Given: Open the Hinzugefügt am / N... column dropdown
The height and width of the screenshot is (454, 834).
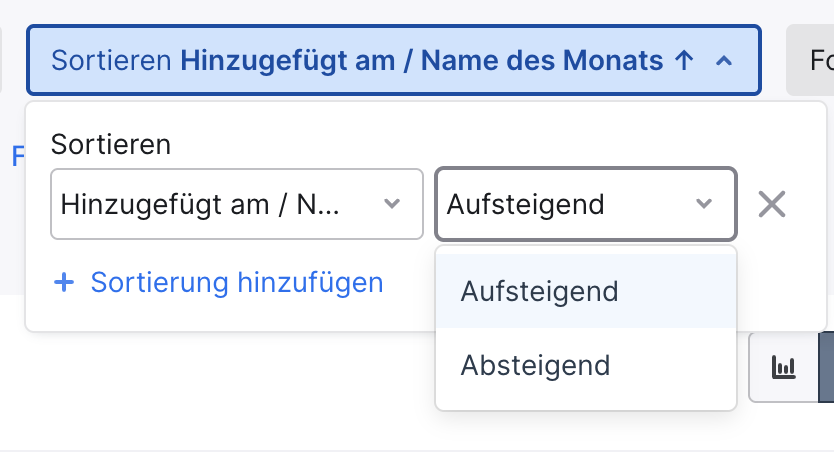Looking at the screenshot, I should click(x=237, y=204).
